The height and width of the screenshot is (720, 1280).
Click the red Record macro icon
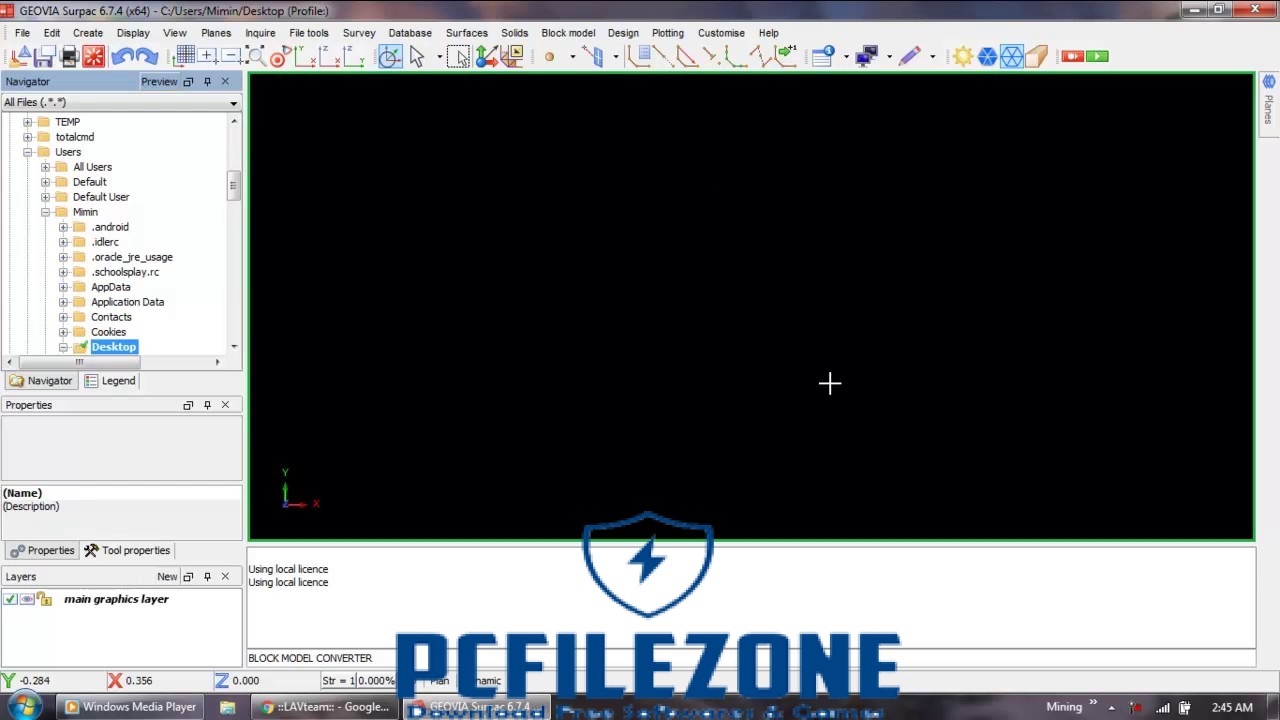point(1073,57)
